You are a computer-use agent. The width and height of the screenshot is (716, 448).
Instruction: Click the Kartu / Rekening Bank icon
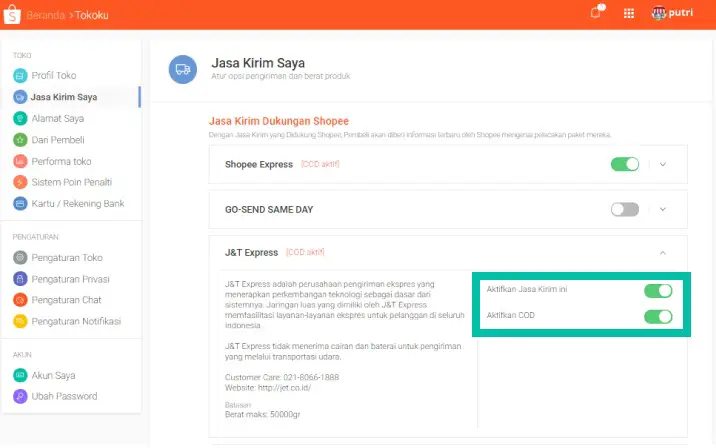20,203
